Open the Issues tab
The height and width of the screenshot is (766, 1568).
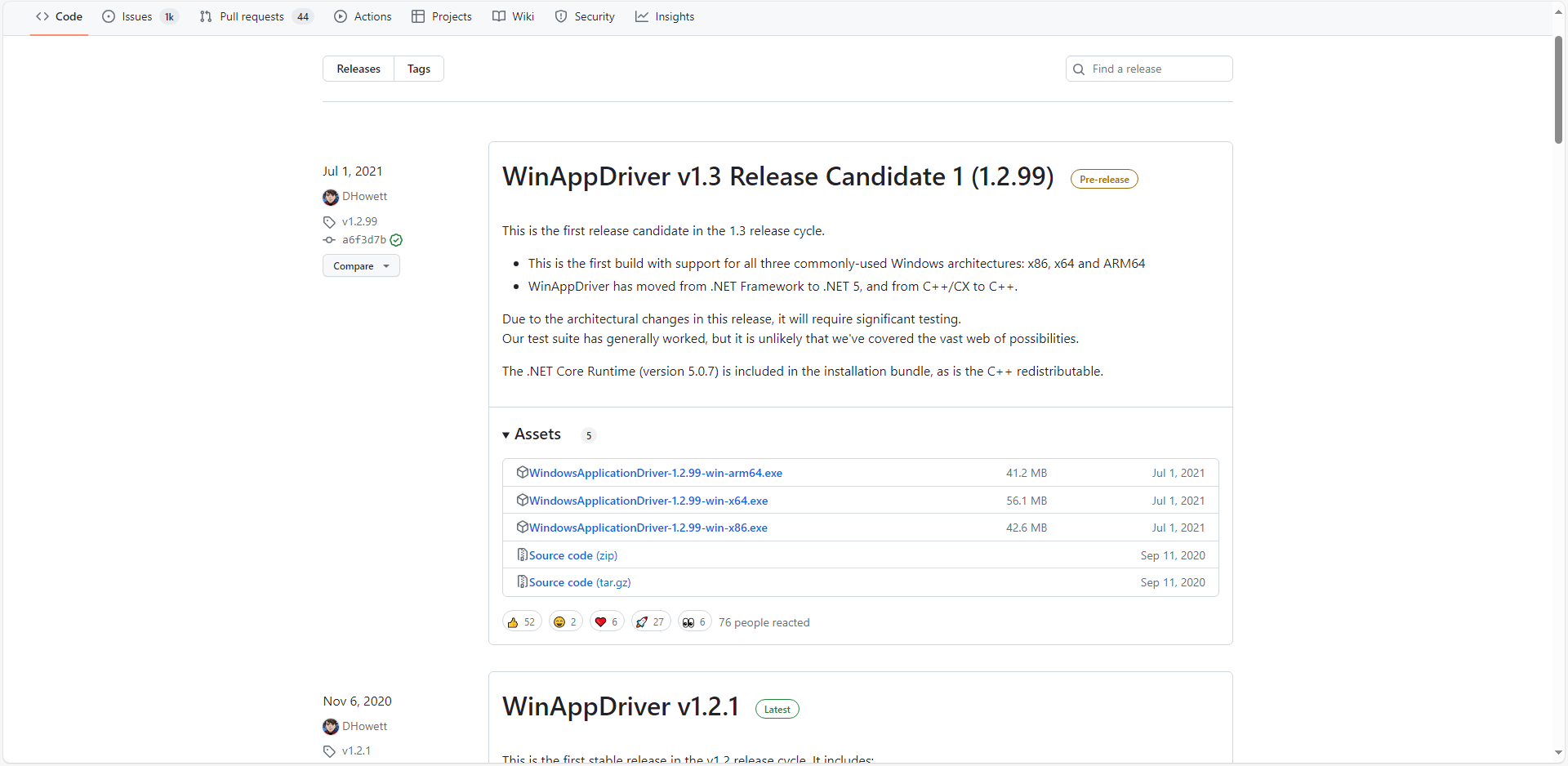tap(140, 16)
